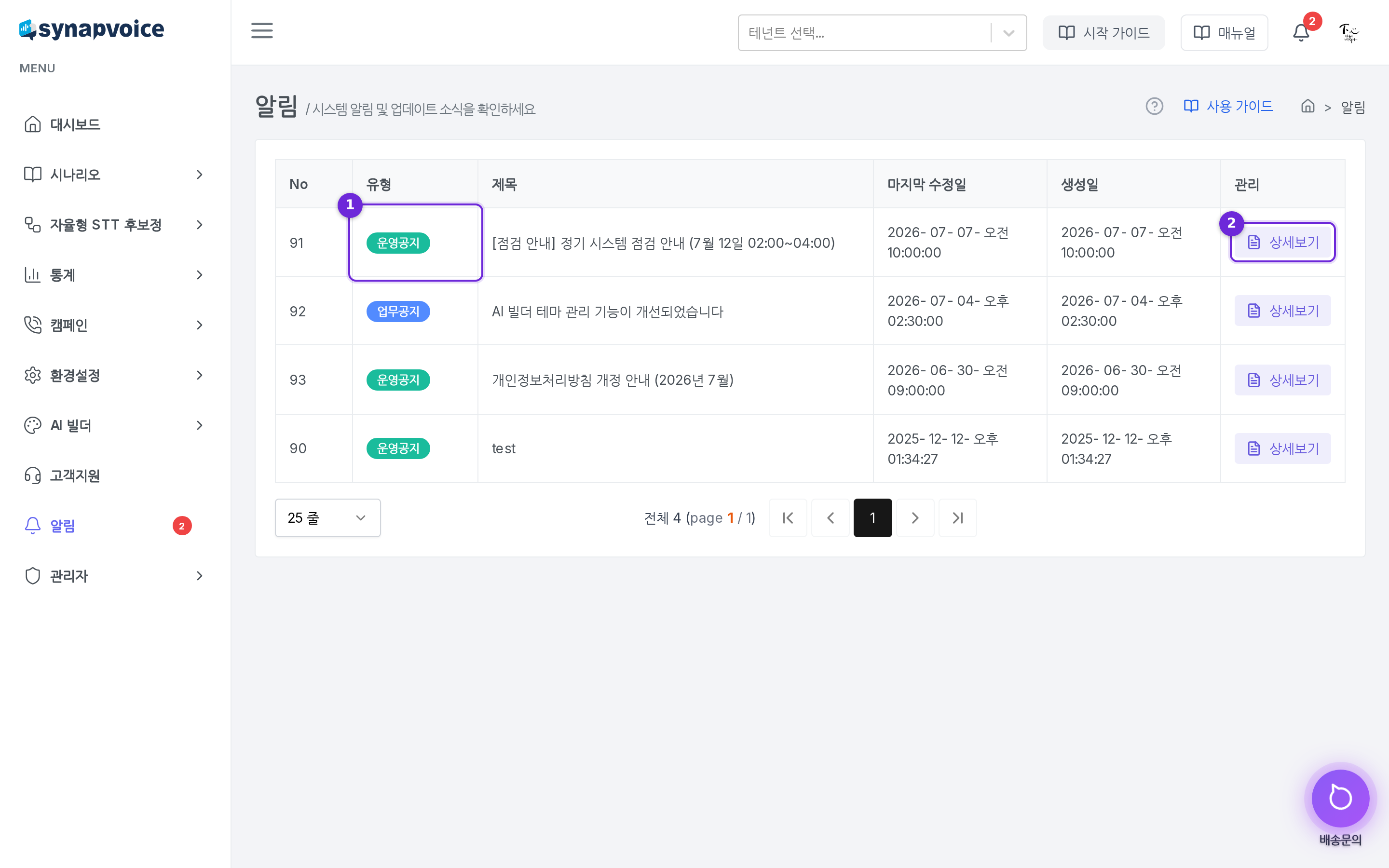Expand the 통계 chevron
The height and width of the screenshot is (868, 1389).
[199, 275]
